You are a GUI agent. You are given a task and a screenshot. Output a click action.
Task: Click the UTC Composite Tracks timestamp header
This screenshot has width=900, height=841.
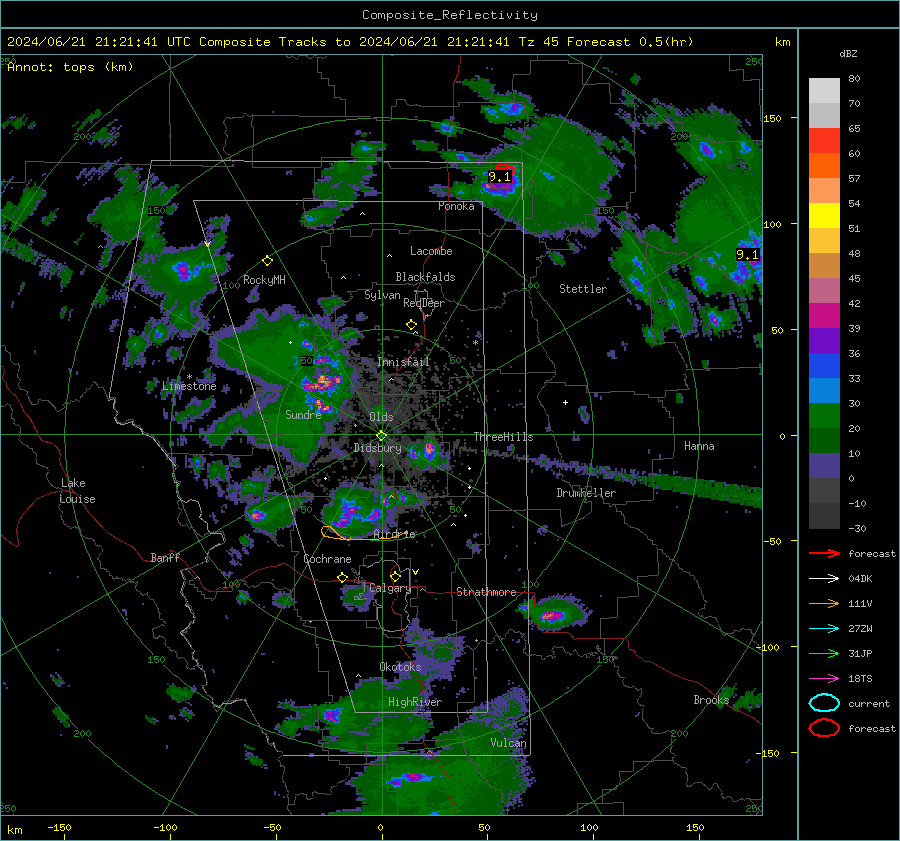click(350, 42)
